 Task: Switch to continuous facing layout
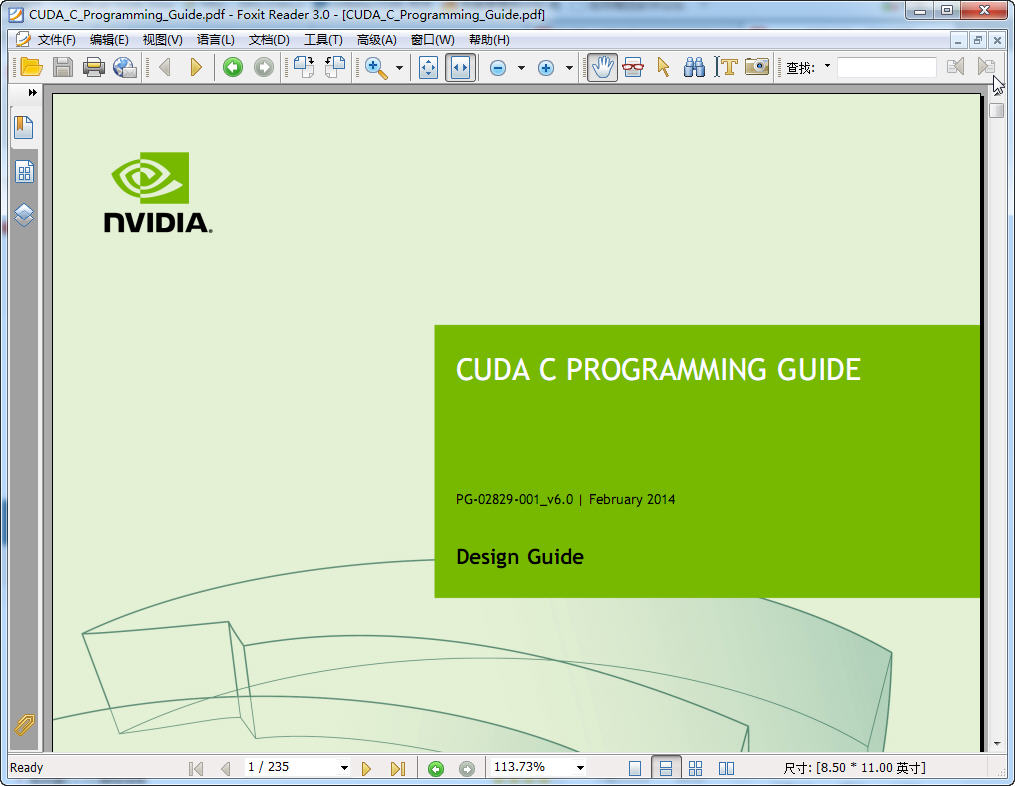click(x=695, y=769)
